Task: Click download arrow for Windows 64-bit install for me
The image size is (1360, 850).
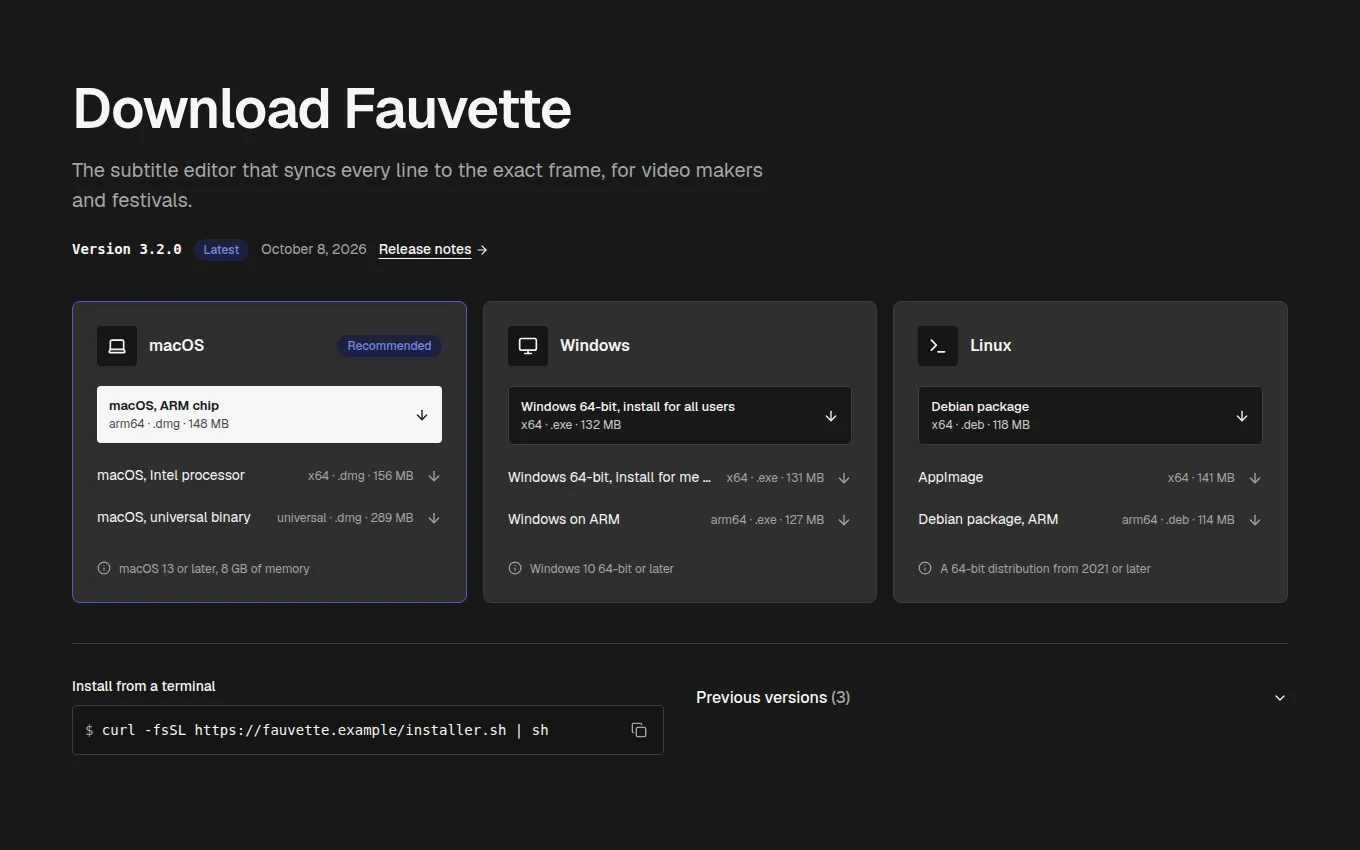Action: [844, 478]
